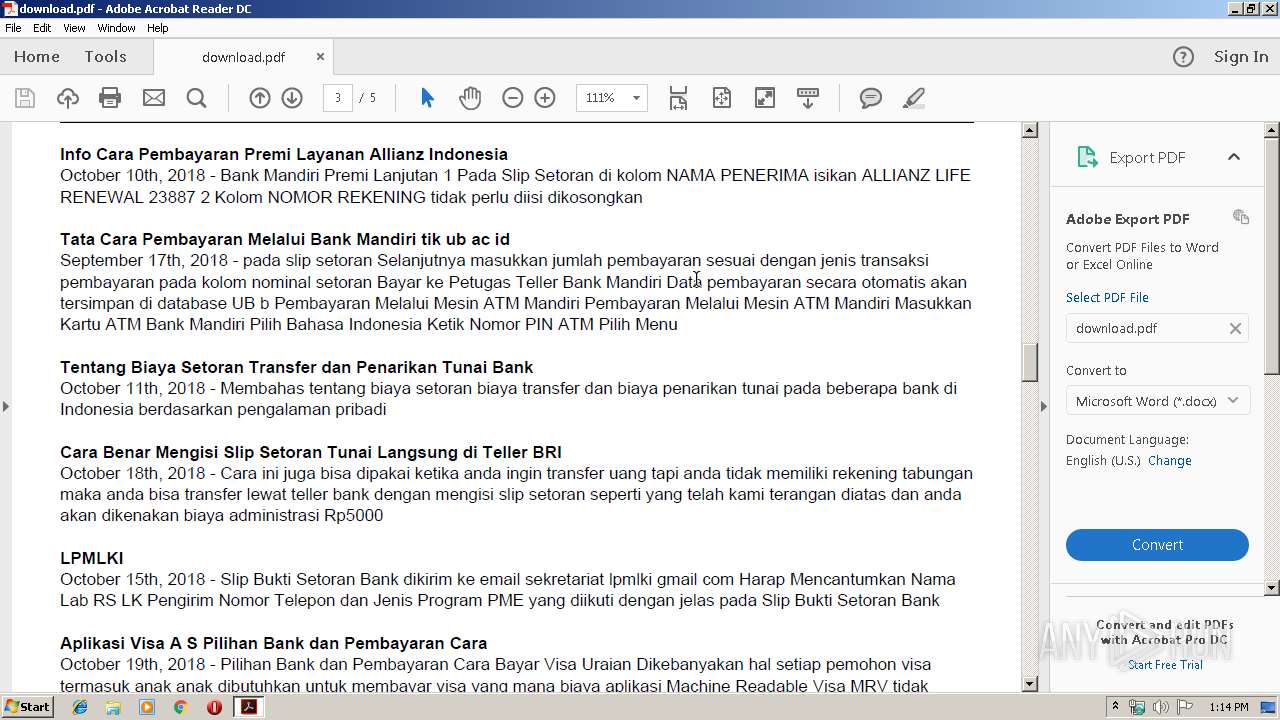
Task: Activate the Hand pan tool
Action: point(470,98)
